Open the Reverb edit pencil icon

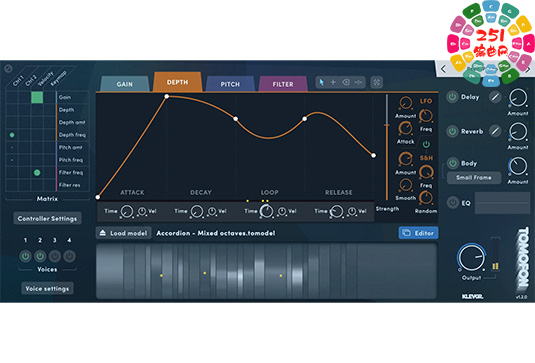point(495,131)
